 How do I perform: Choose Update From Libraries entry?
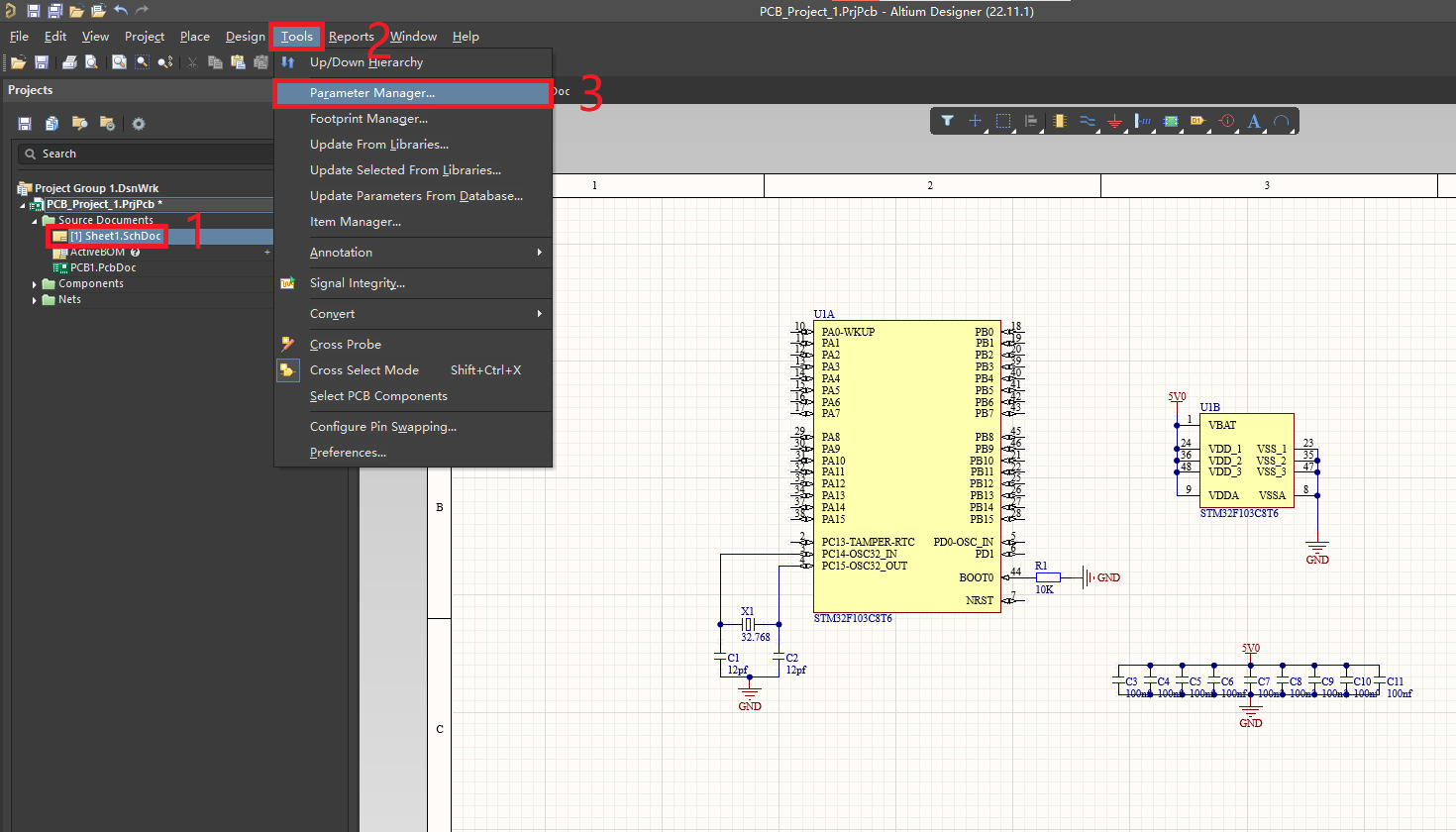[413, 145]
